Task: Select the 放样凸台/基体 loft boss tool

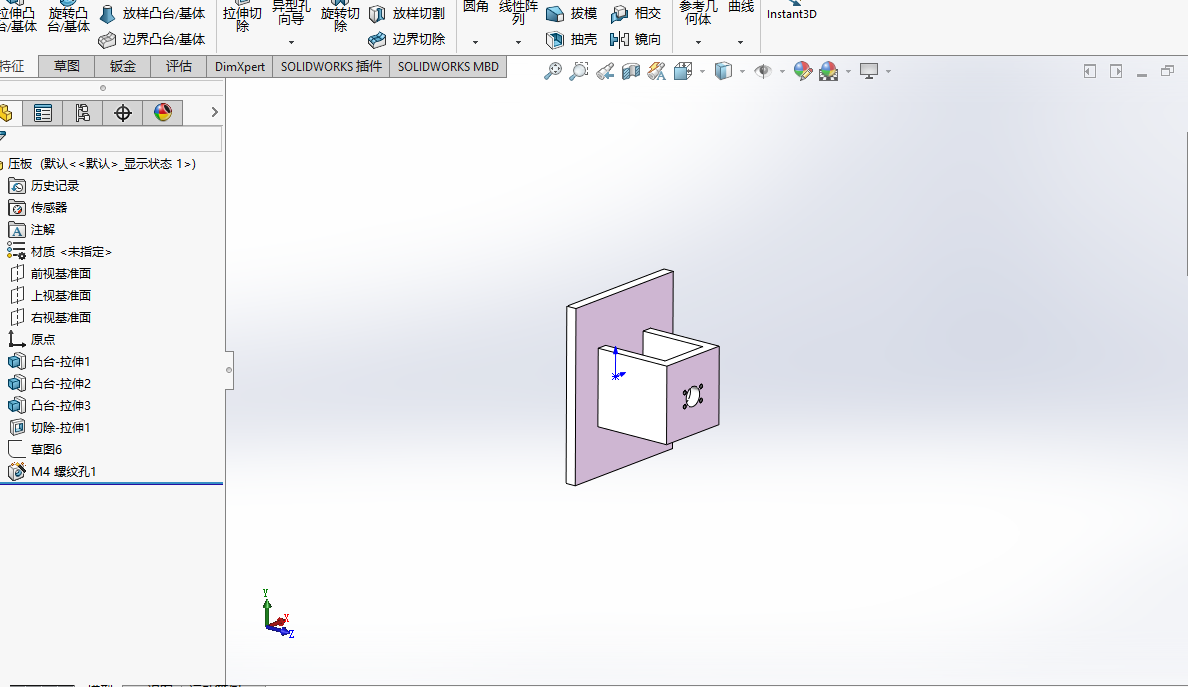Action: pyautogui.click(x=153, y=14)
